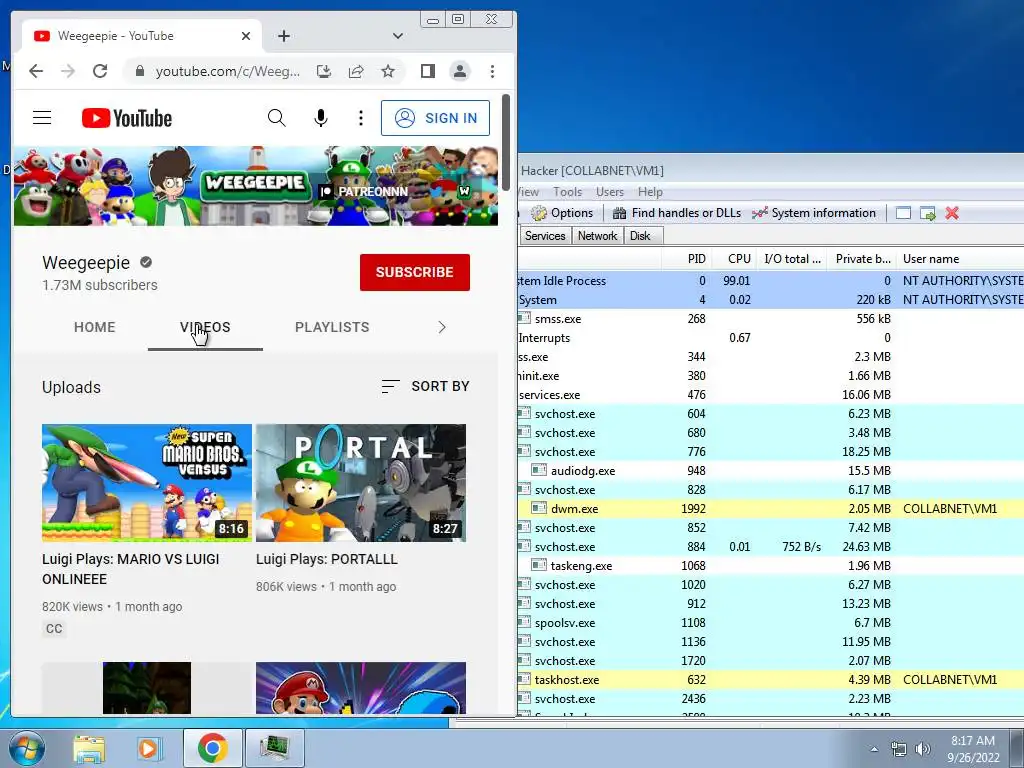Open YouTube settings three-dot menu
Viewport: 1024px width, 768px height.
click(360, 118)
